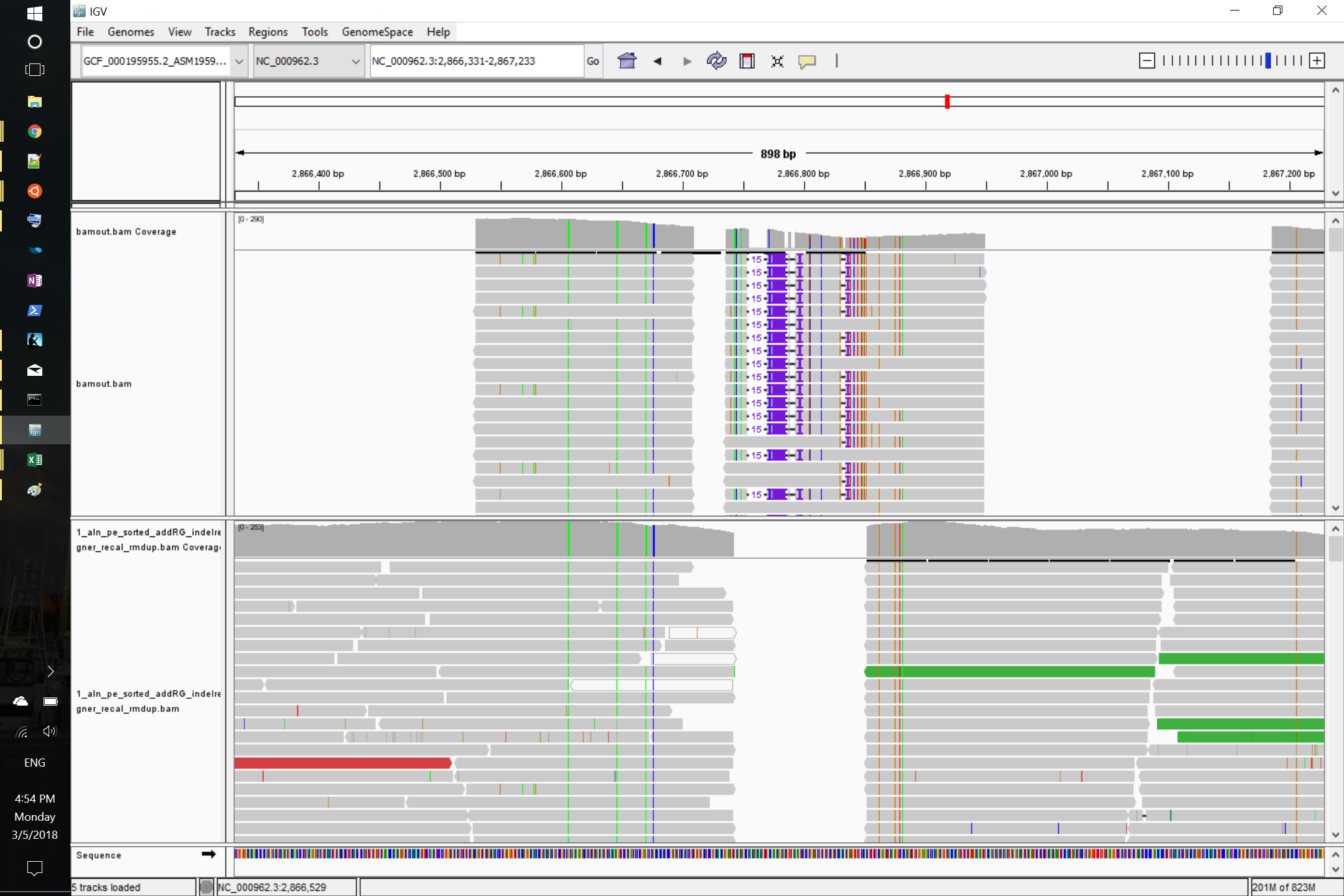Image resolution: width=1344 pixels, height=896 pixels.
Task: Open the Genomes menu
Action: coord(131,32)
